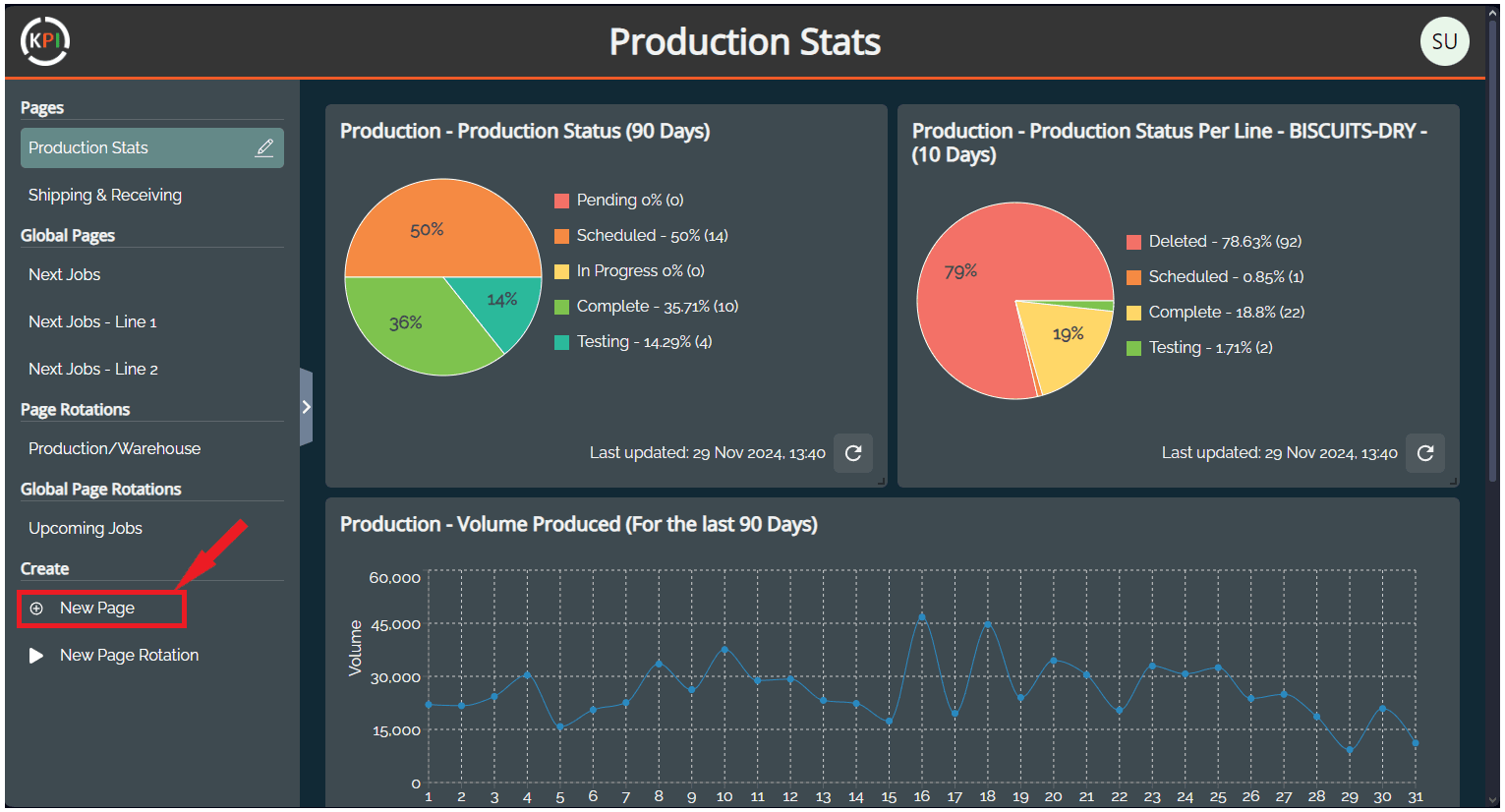Open the Production Stats page
Image resolution: width=1505 pixels, height=812 pixels.
pyautogui.click(x=152, y=147)
